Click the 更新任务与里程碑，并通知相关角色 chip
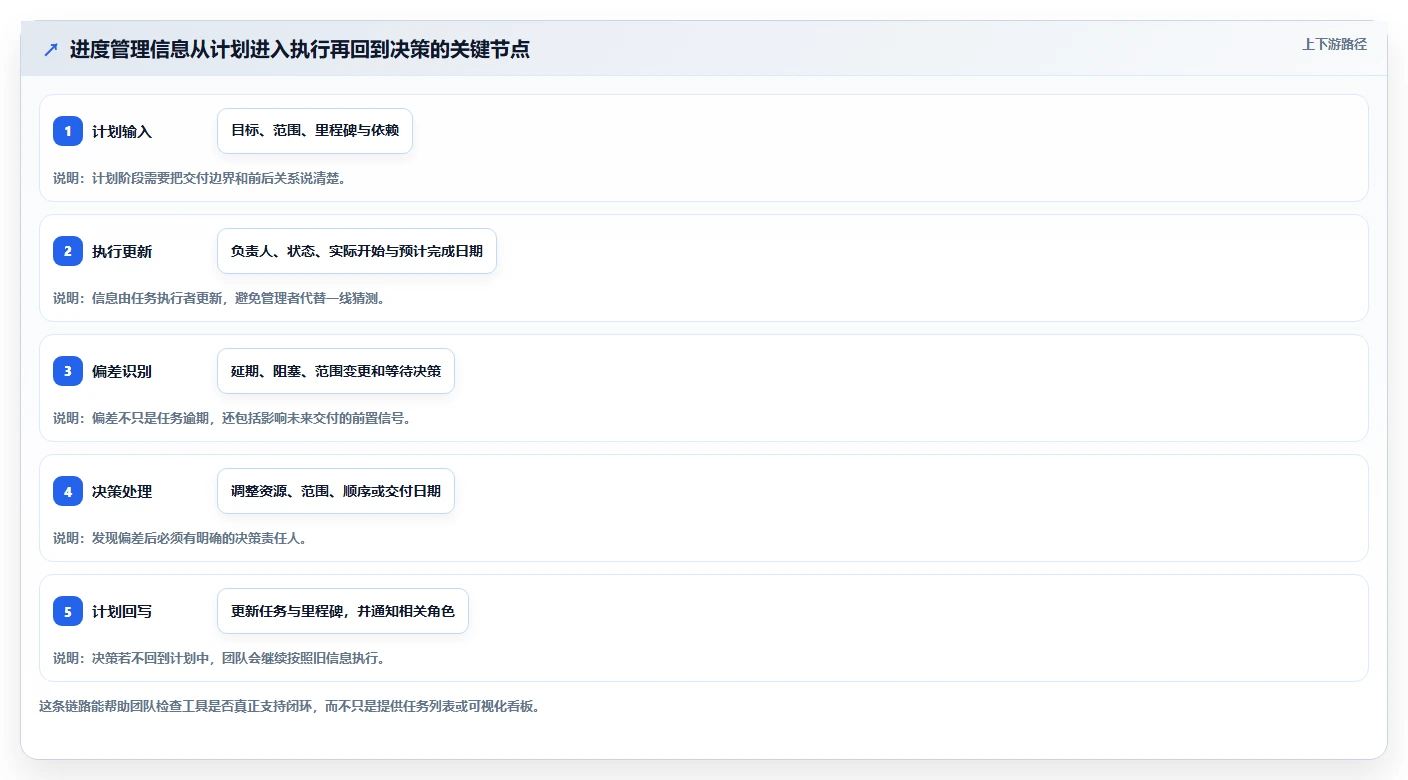Screen dimensions: 1408x780 343,611
